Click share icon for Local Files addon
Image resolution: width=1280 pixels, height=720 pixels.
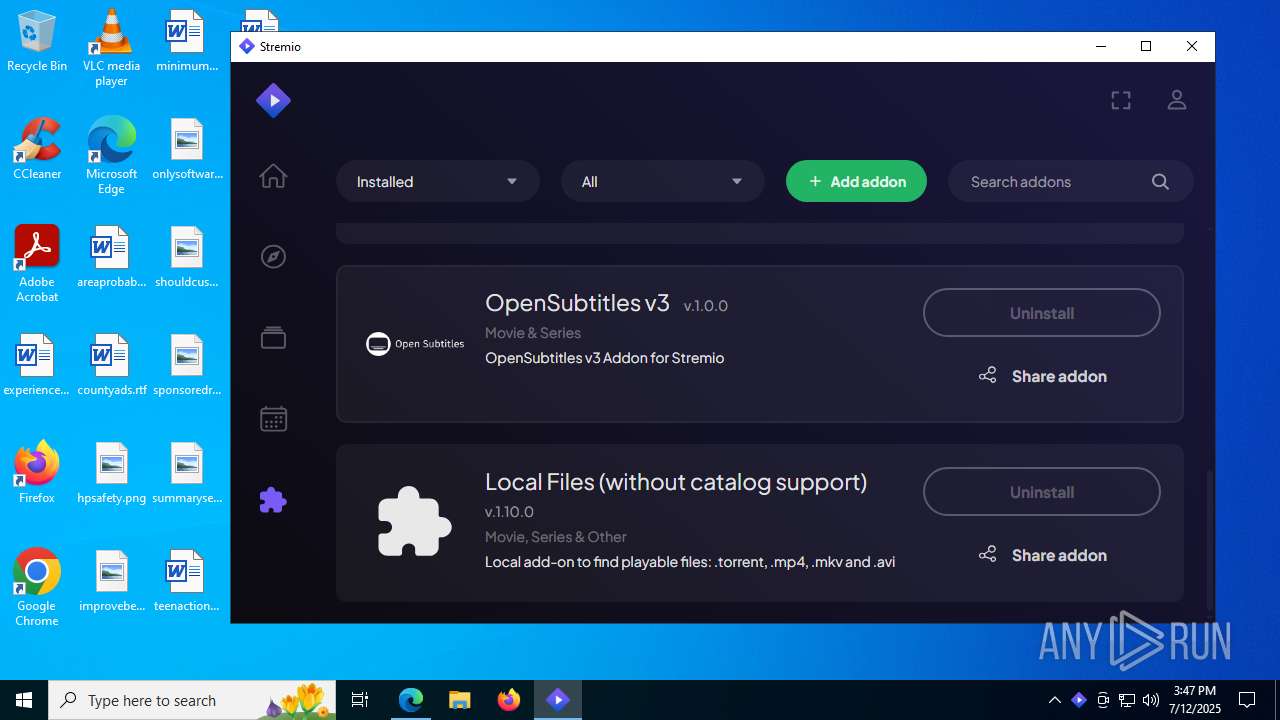(x=987, y=555)
